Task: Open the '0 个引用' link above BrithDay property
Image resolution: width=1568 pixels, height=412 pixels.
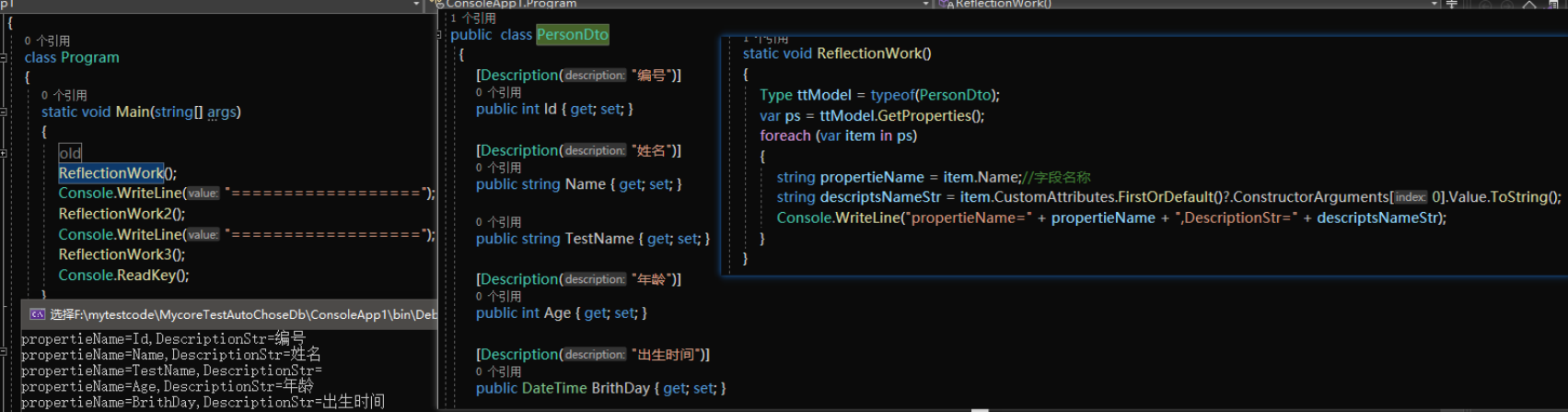Action: [499, 371]
